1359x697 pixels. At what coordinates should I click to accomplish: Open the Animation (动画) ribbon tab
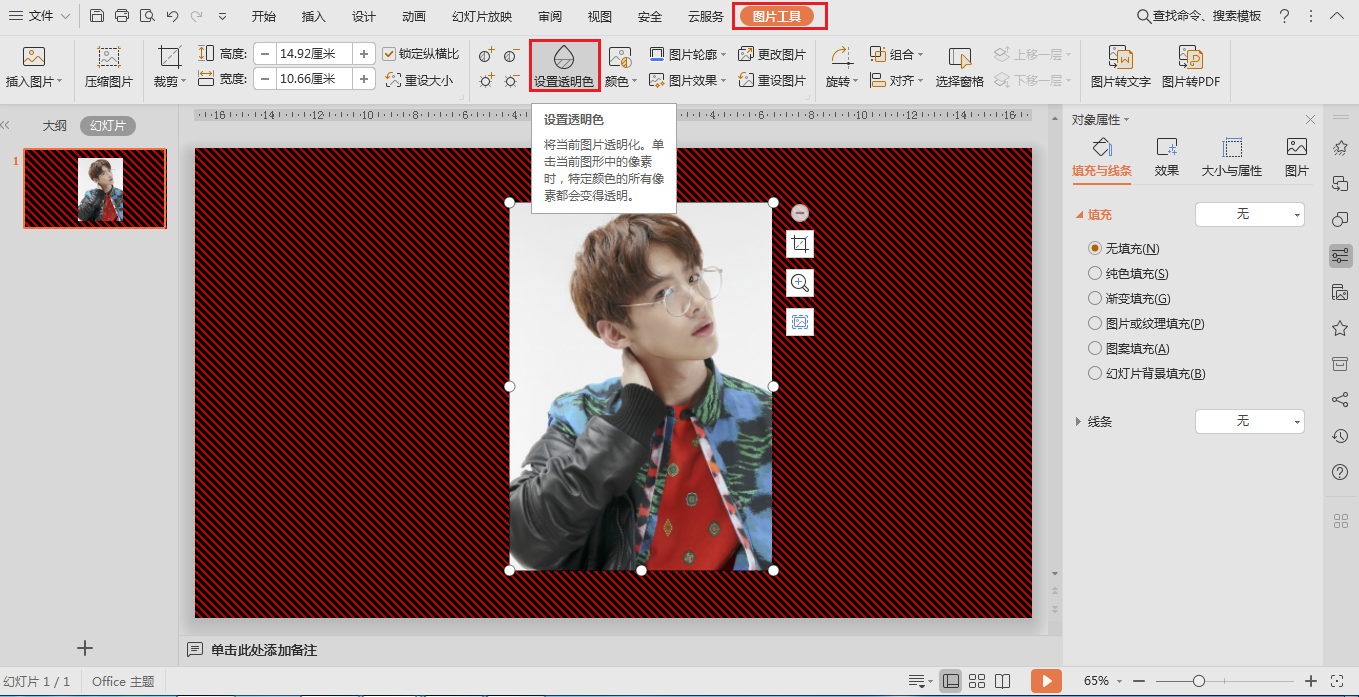tap(413, 16)
